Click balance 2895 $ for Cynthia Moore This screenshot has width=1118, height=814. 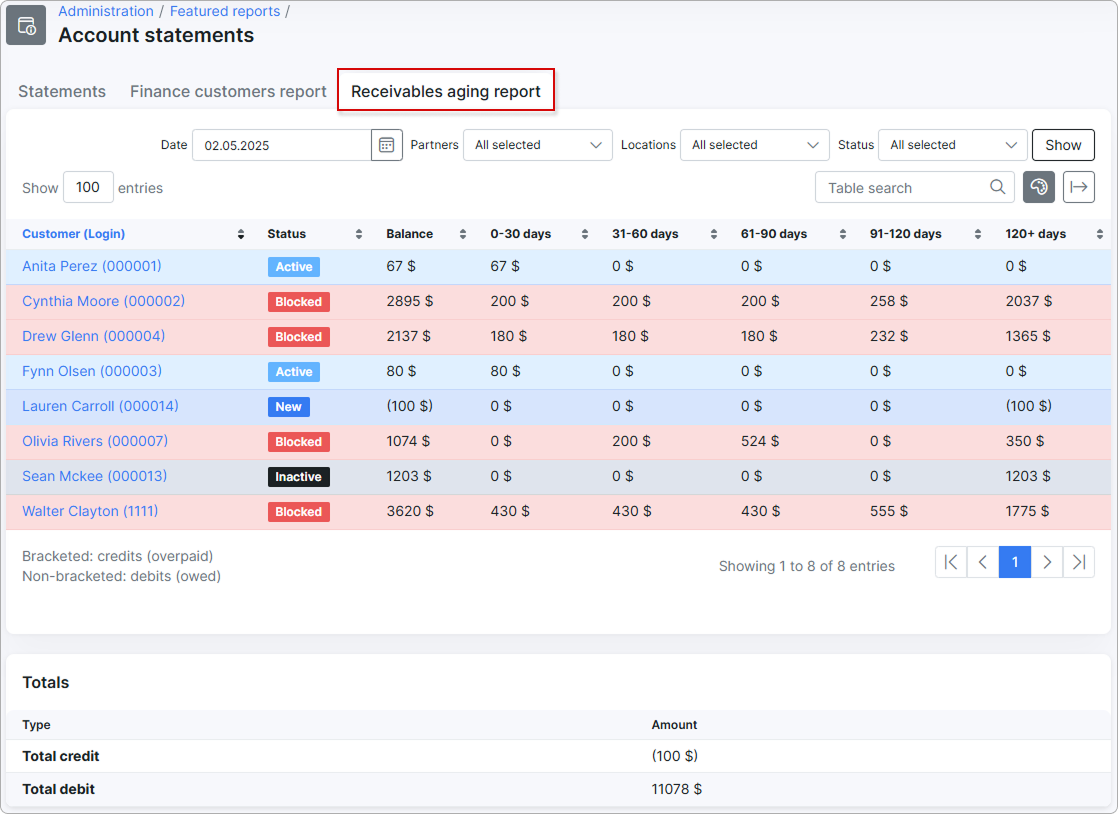pyautogui.click(x=410, y=302)
